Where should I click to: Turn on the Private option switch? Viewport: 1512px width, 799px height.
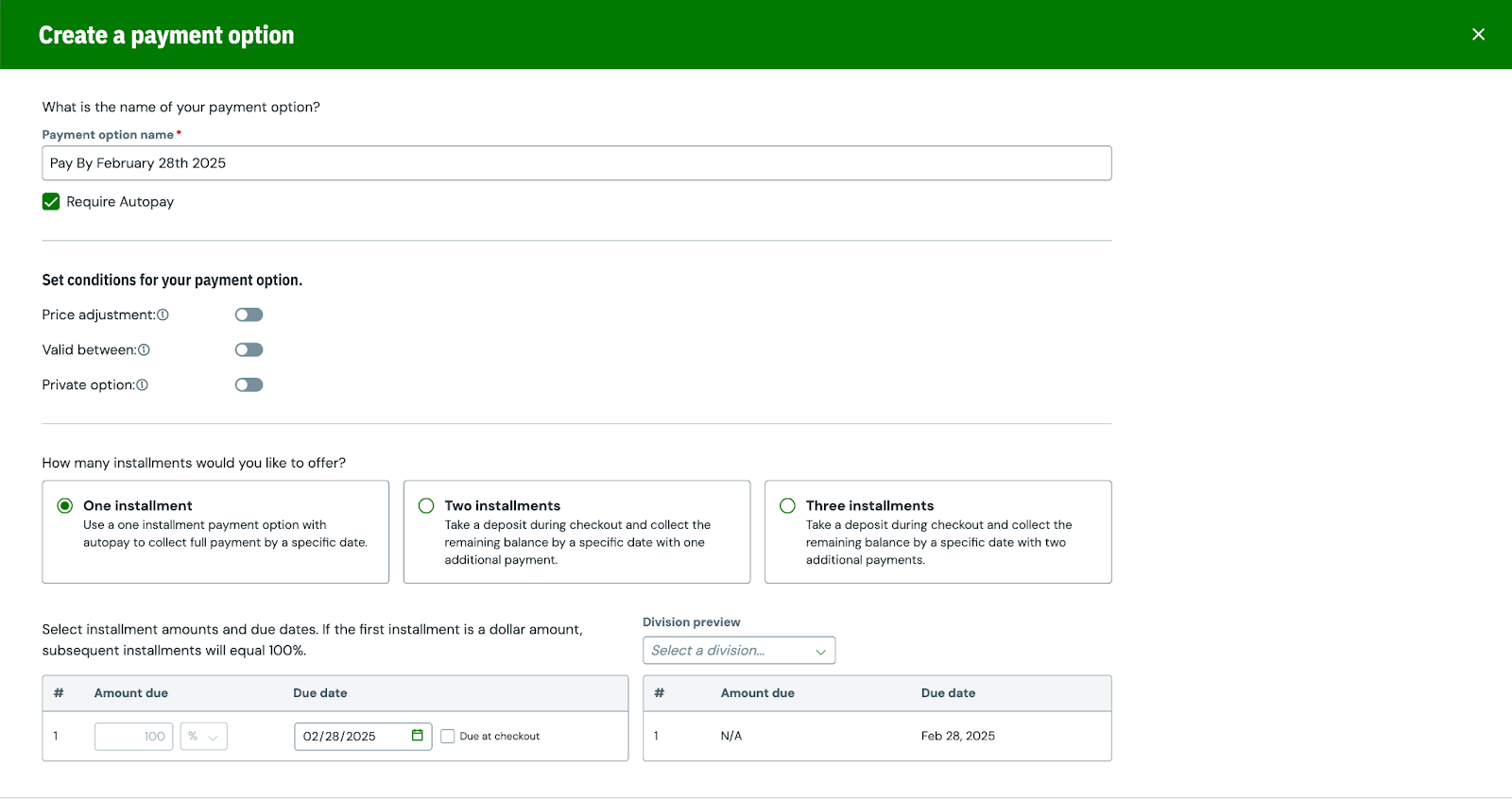[x=249, y=385]
